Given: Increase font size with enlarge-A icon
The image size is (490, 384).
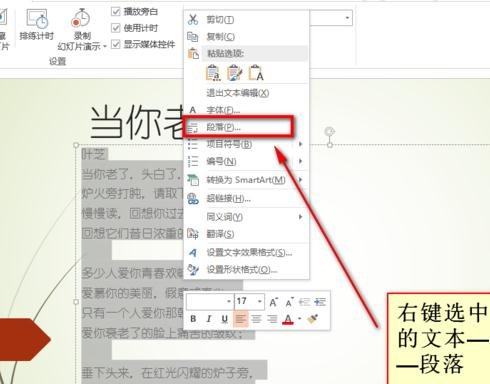Looking at the screenshot, I should (273, 302).
